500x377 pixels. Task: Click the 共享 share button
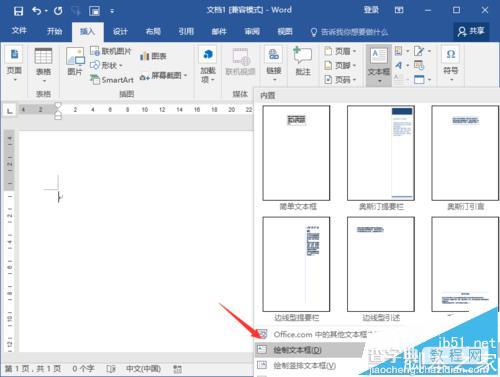pyautogui.click(x=471, y=31)
